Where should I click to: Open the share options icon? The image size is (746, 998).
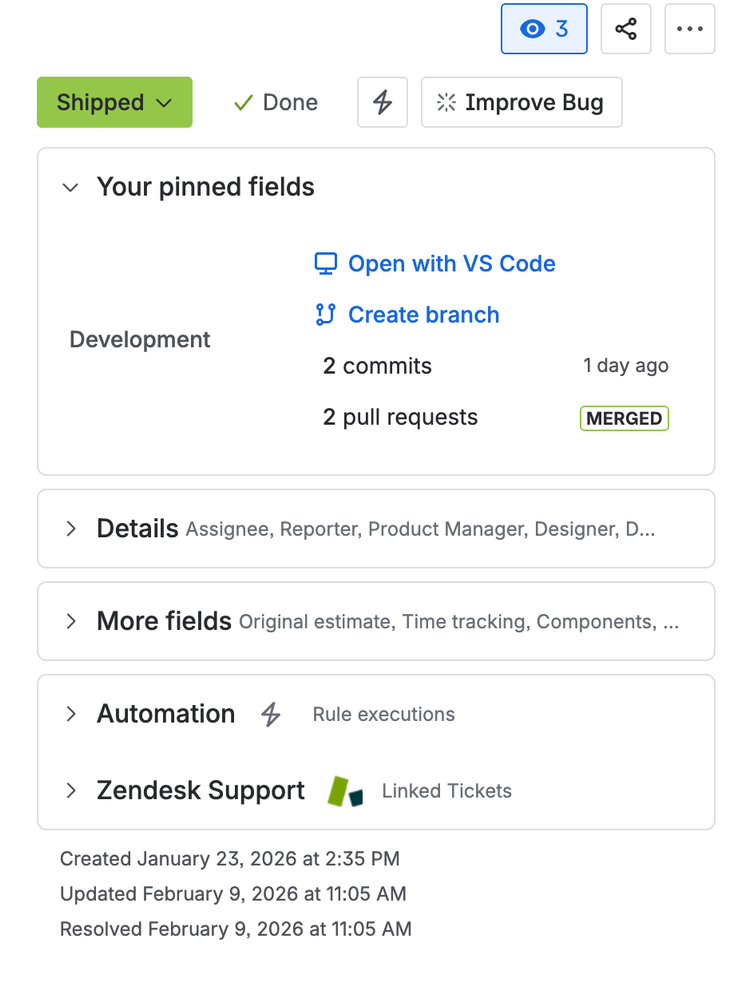point(625,29)
